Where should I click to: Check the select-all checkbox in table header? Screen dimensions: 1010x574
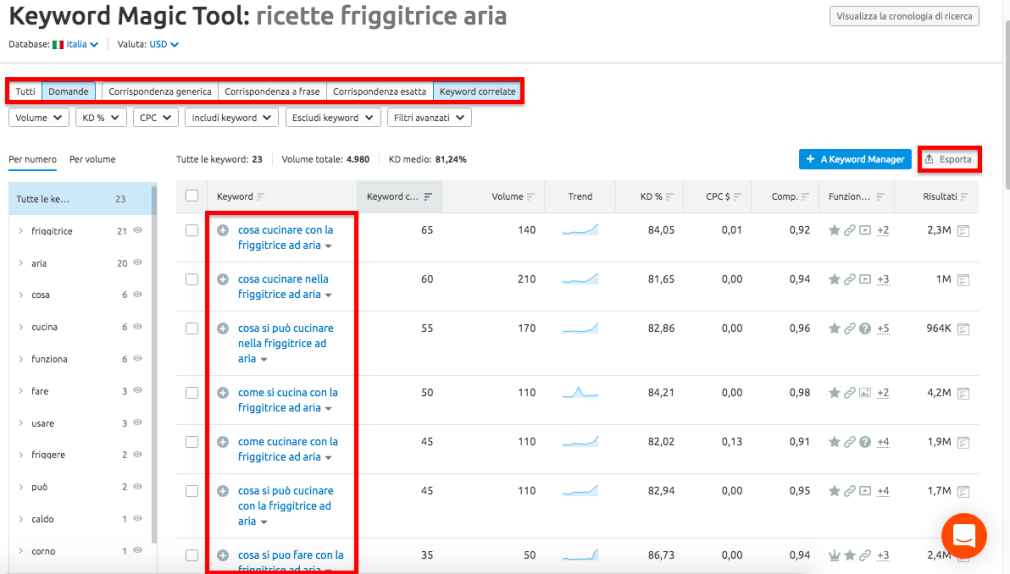coord(192,197)
